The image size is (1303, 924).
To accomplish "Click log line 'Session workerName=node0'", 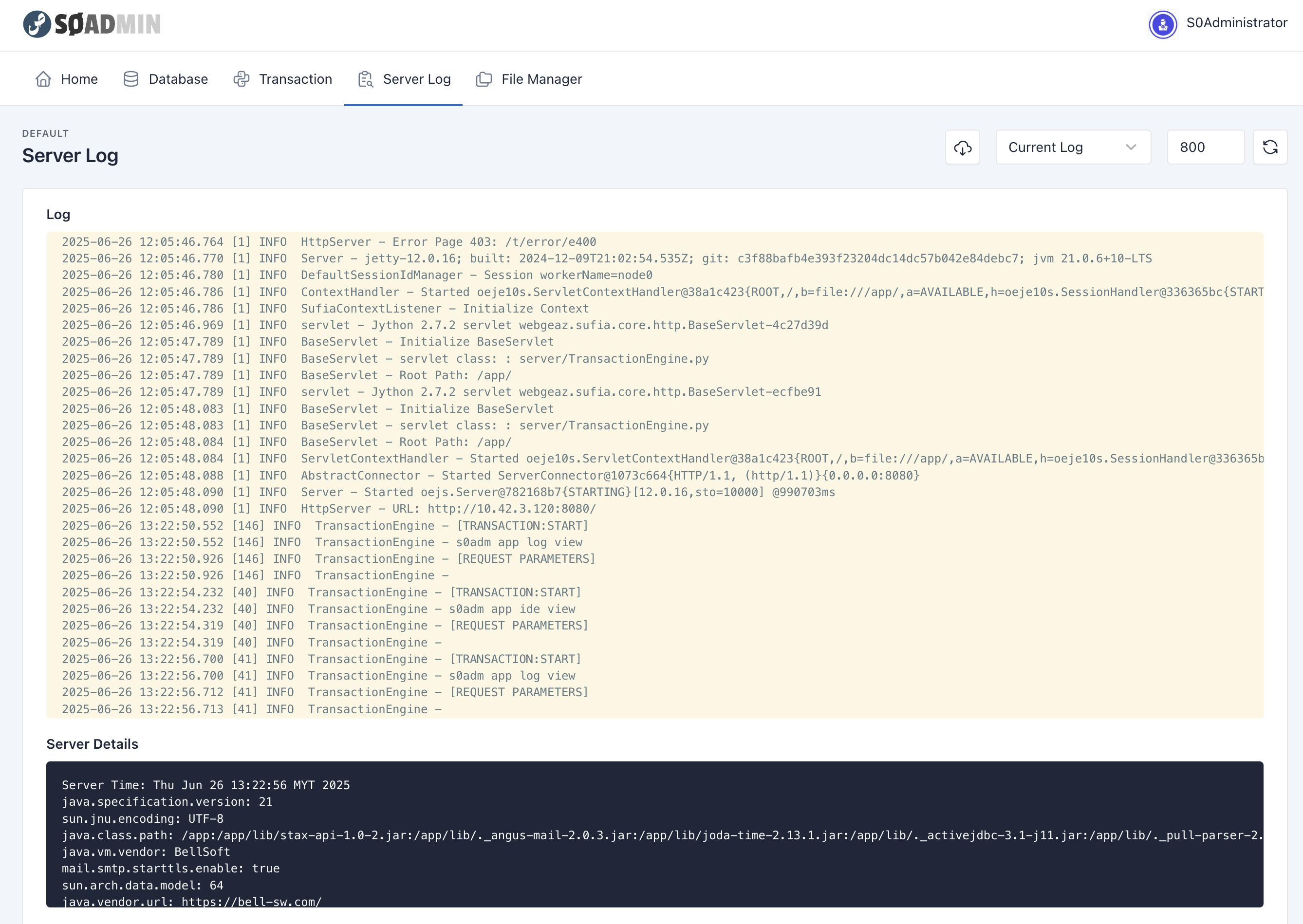I will 357,275.
